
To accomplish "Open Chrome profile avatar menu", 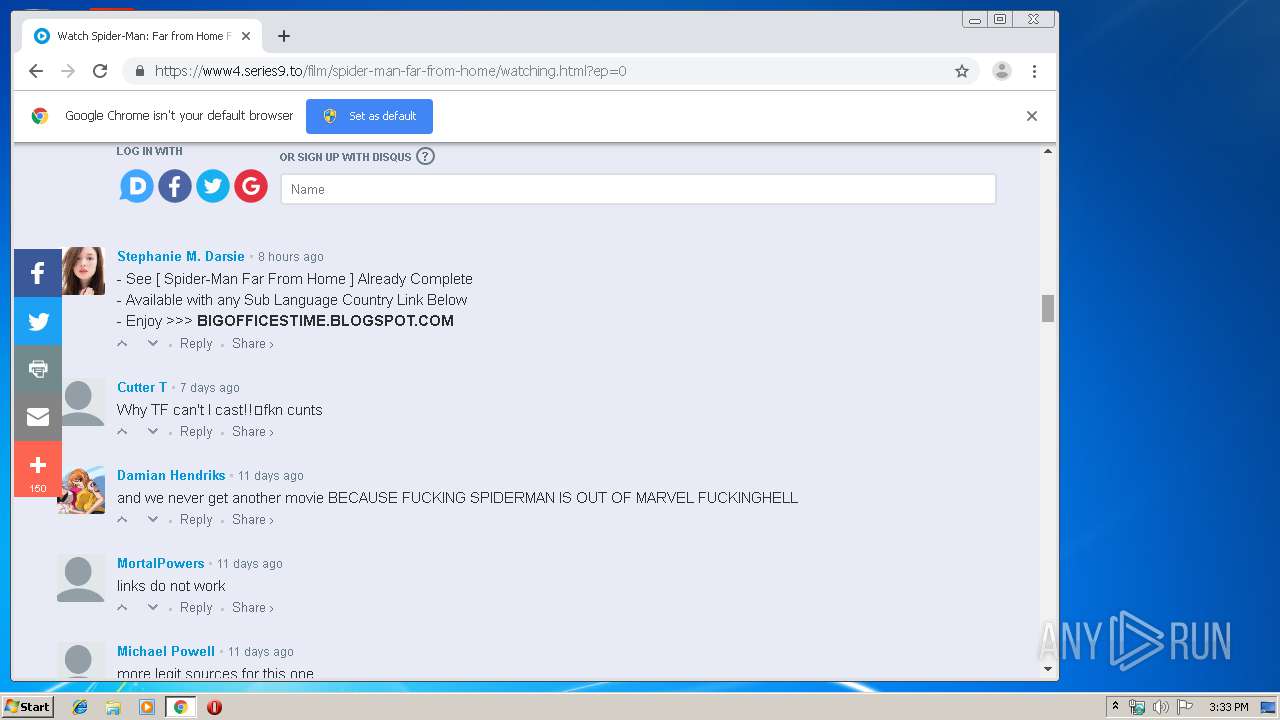I will (x=1001, y=71).
